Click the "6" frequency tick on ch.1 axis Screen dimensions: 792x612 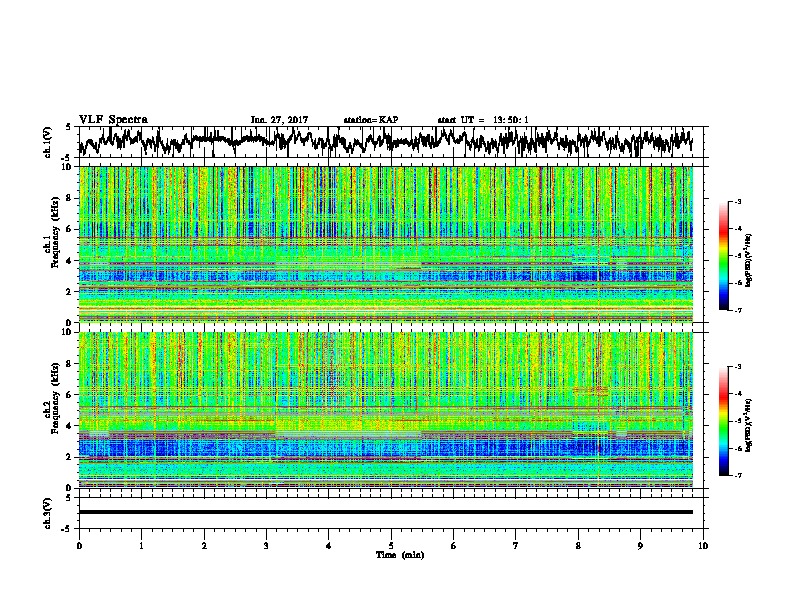click(x=70, y=229)
